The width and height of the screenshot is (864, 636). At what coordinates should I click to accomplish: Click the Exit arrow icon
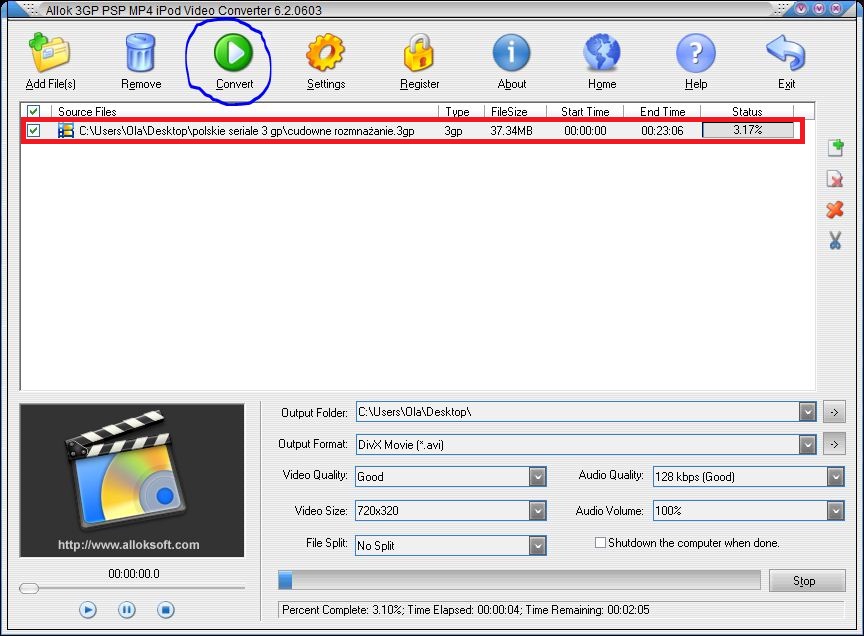786,53
